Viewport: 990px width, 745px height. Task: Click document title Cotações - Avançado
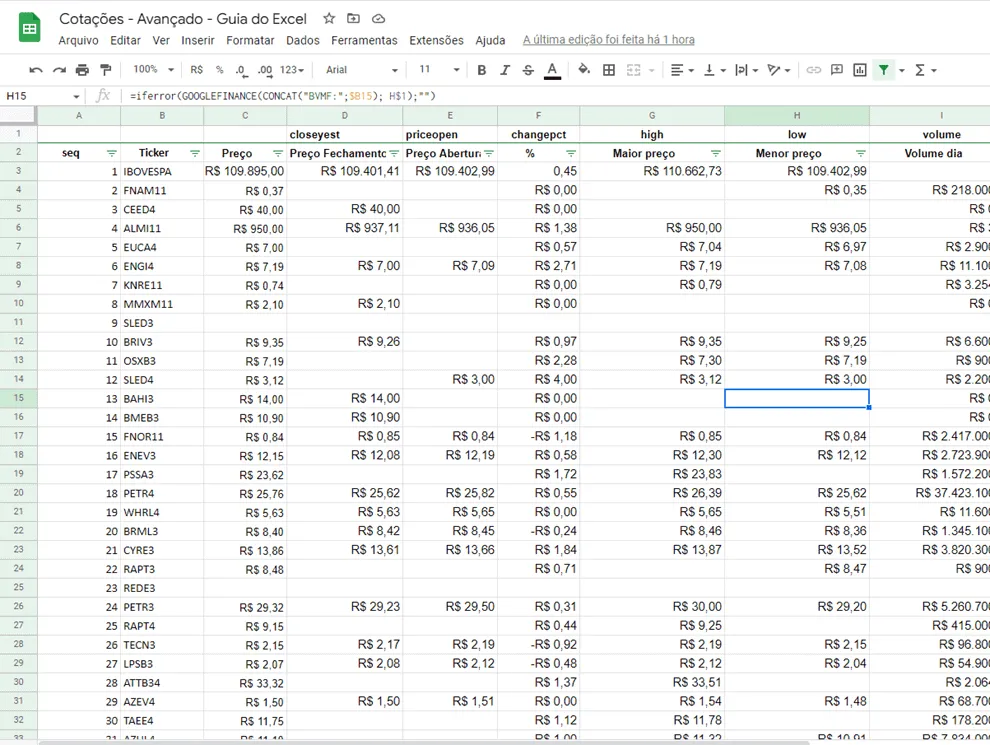(183, 19)
